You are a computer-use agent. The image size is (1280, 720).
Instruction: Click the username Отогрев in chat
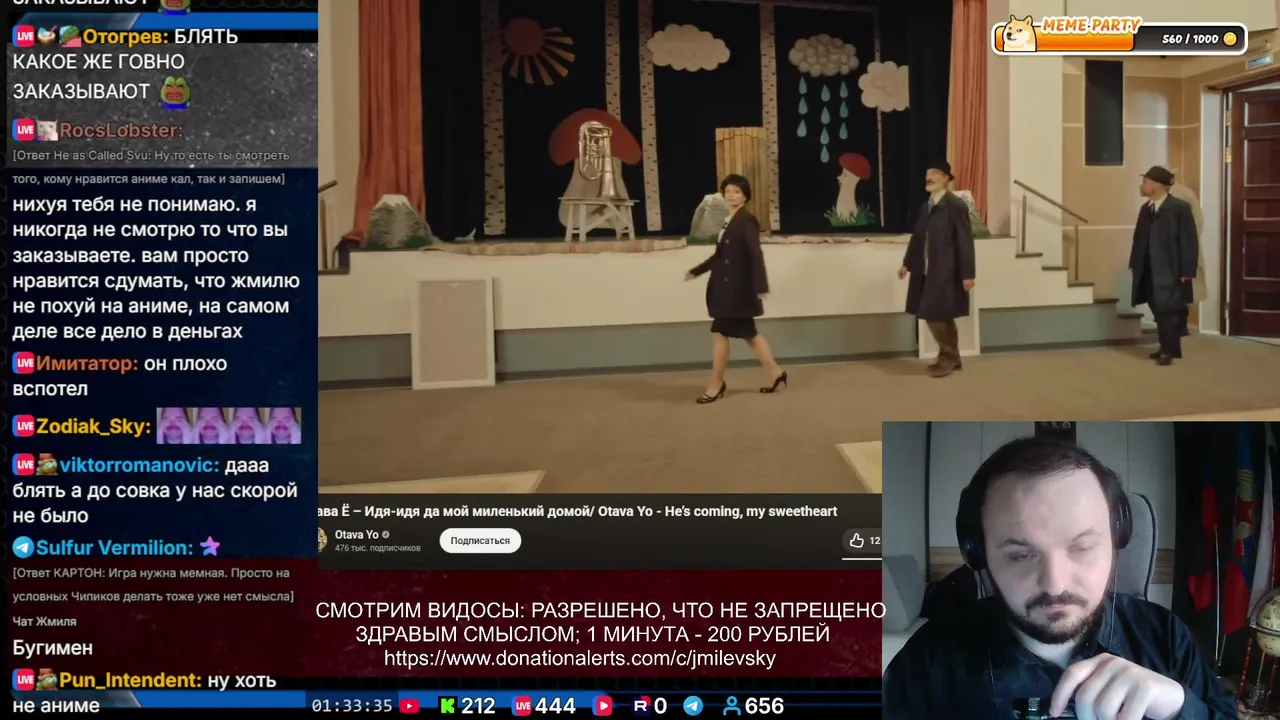pos(126,36)
